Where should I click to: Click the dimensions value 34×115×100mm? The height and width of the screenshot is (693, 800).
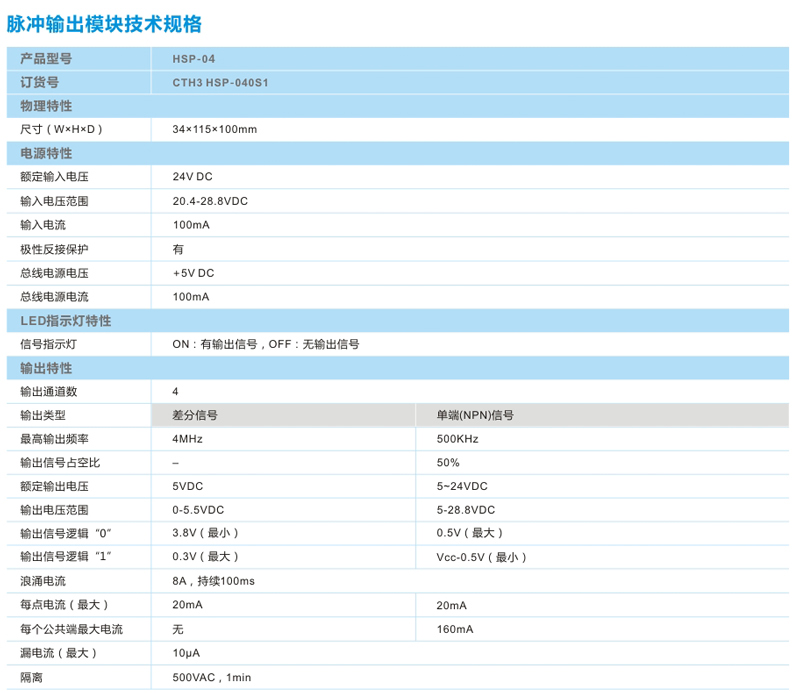point(214,130)
